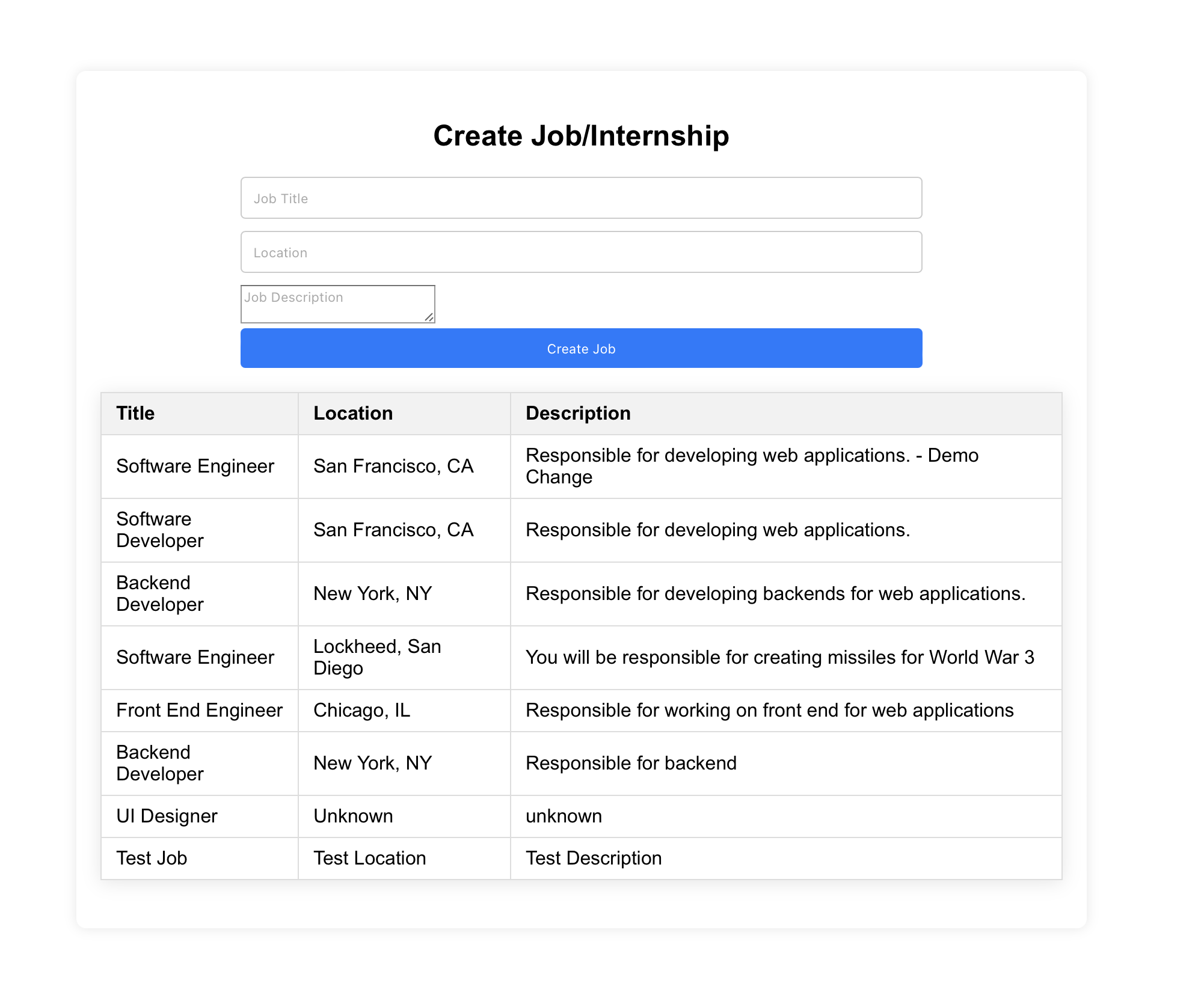1204x1004 pixels.
Task: Click the Title column header
Action: [200, 414]
